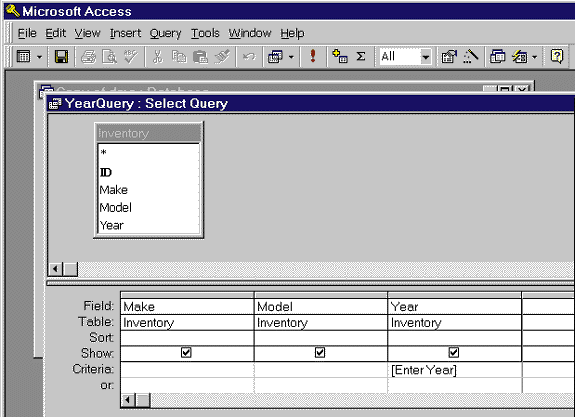Viewport: 575px width, 417px height.
Task: Click the [Enter Year] criteria cell
Action: coord(455,370)
